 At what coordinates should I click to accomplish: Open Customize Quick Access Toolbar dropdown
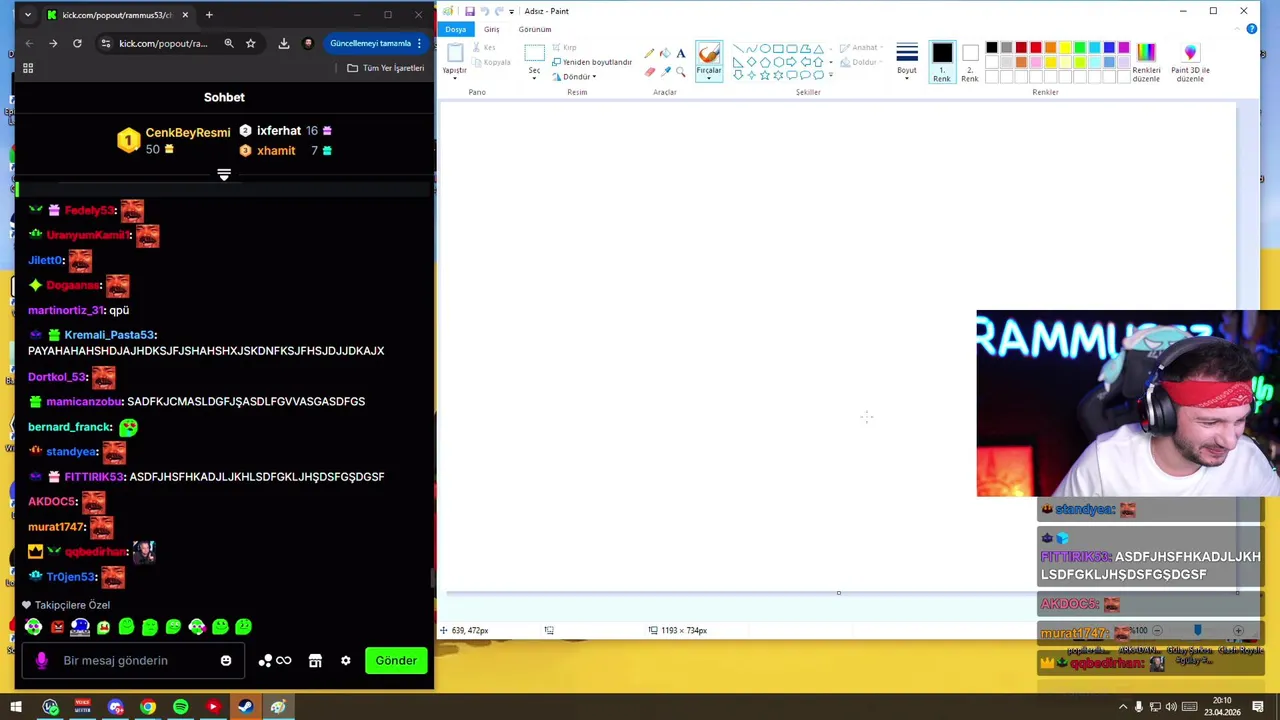[511, 11]
